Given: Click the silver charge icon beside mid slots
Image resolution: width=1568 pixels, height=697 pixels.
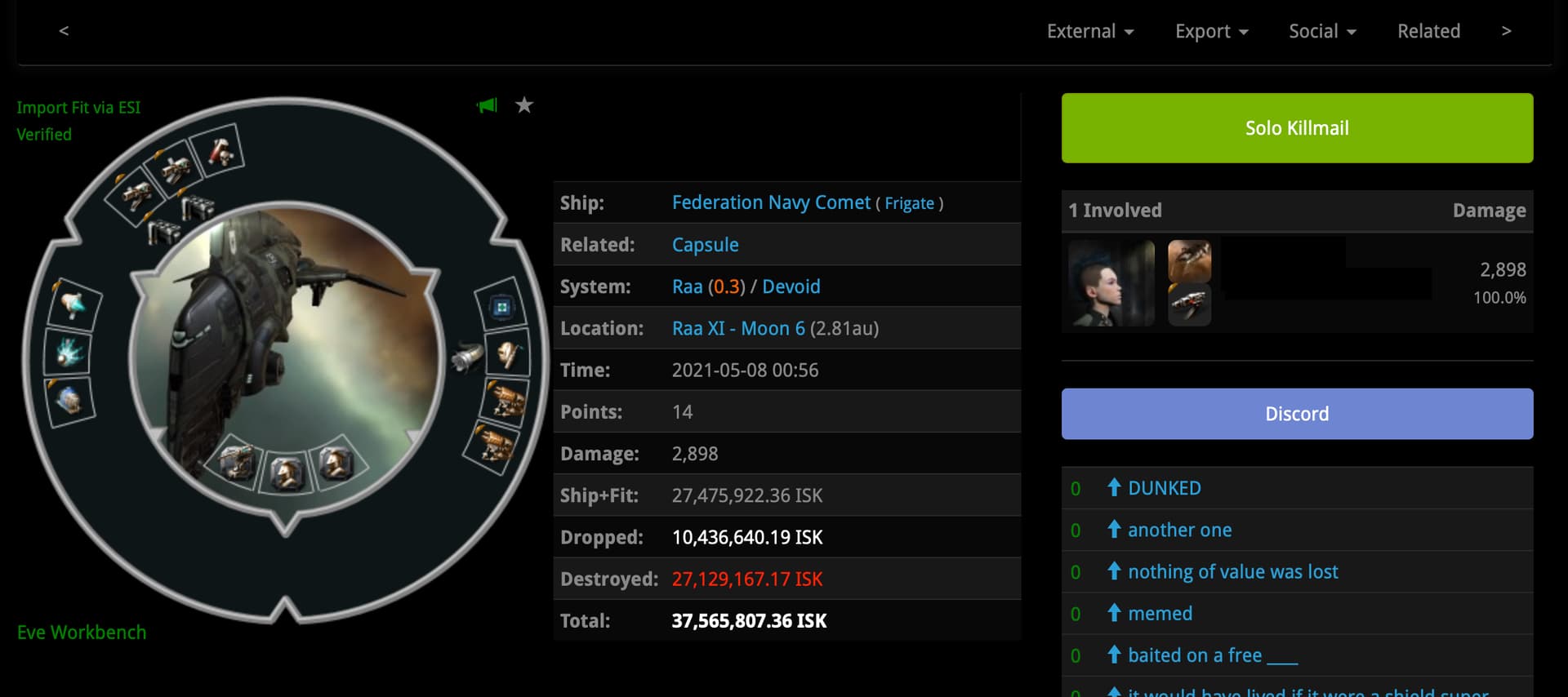Looking at the screenshot, I should (468, 357).
